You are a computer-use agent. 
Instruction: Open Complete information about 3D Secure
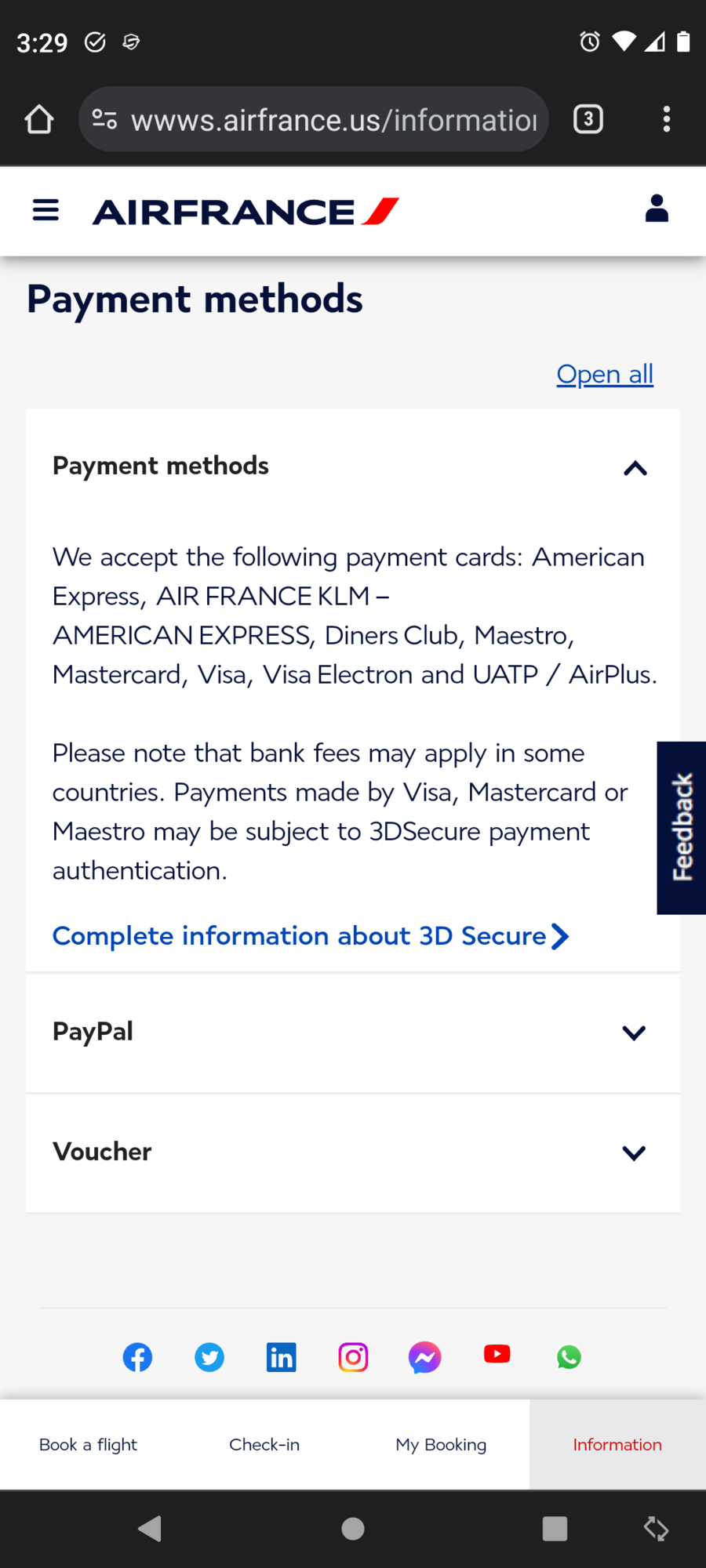(x=310, y=936)
